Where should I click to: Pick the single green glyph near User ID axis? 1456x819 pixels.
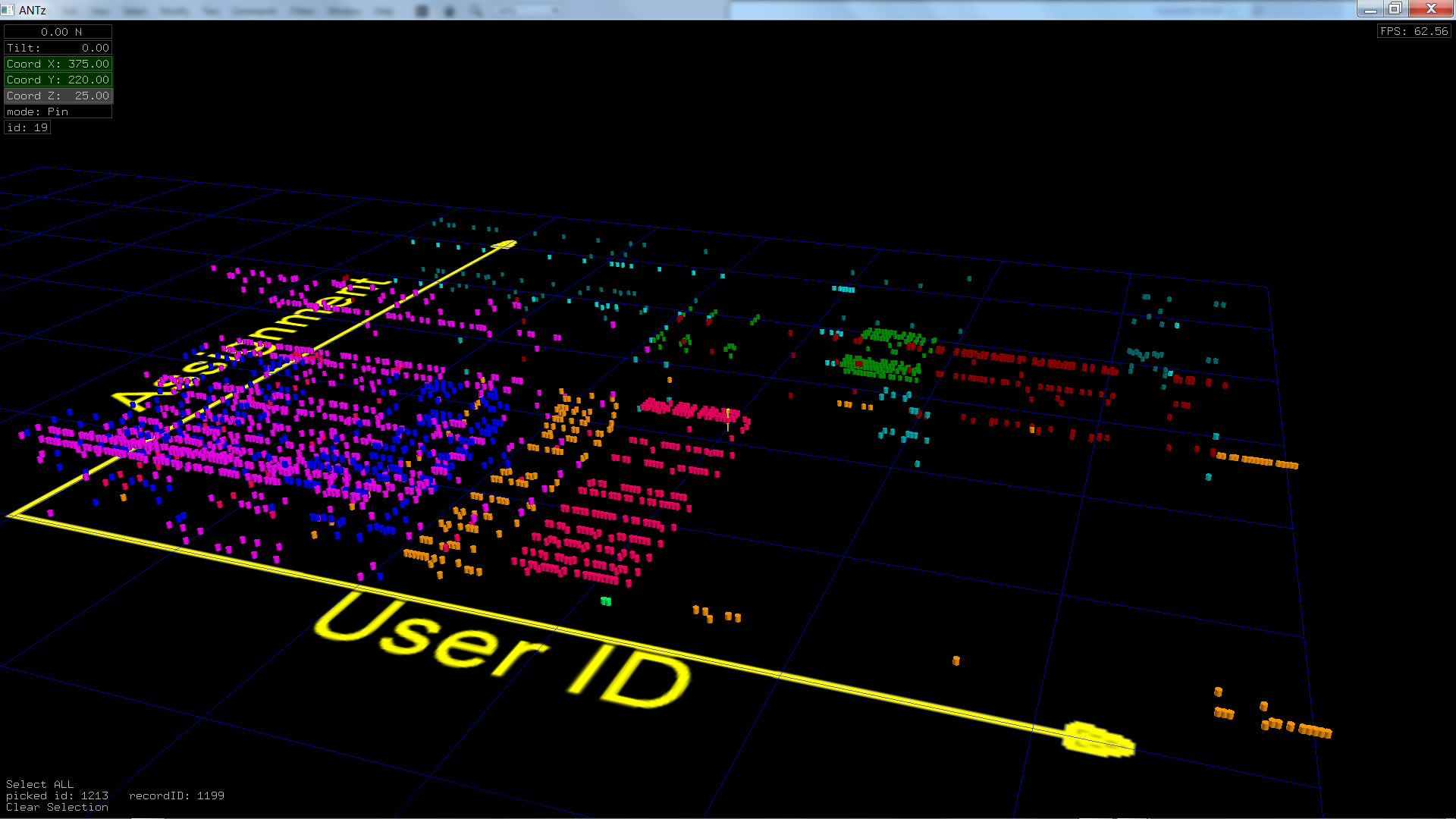(606, 601)
